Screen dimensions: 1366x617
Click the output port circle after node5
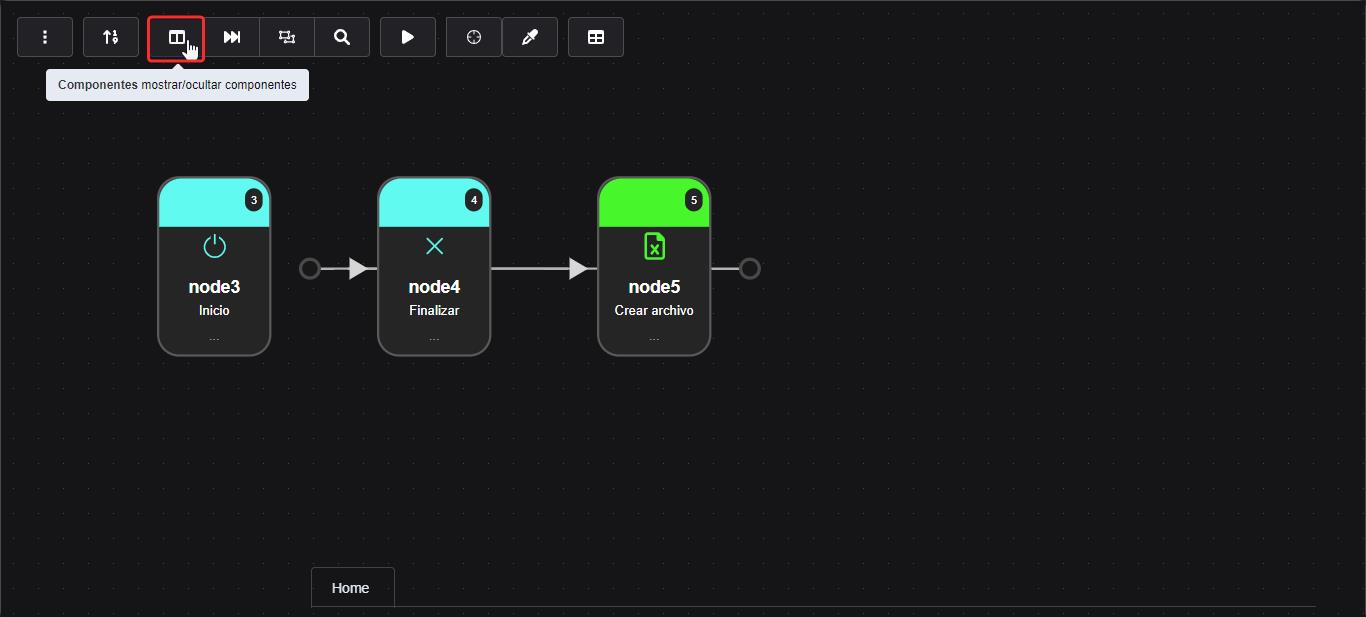tap(749, 268)
